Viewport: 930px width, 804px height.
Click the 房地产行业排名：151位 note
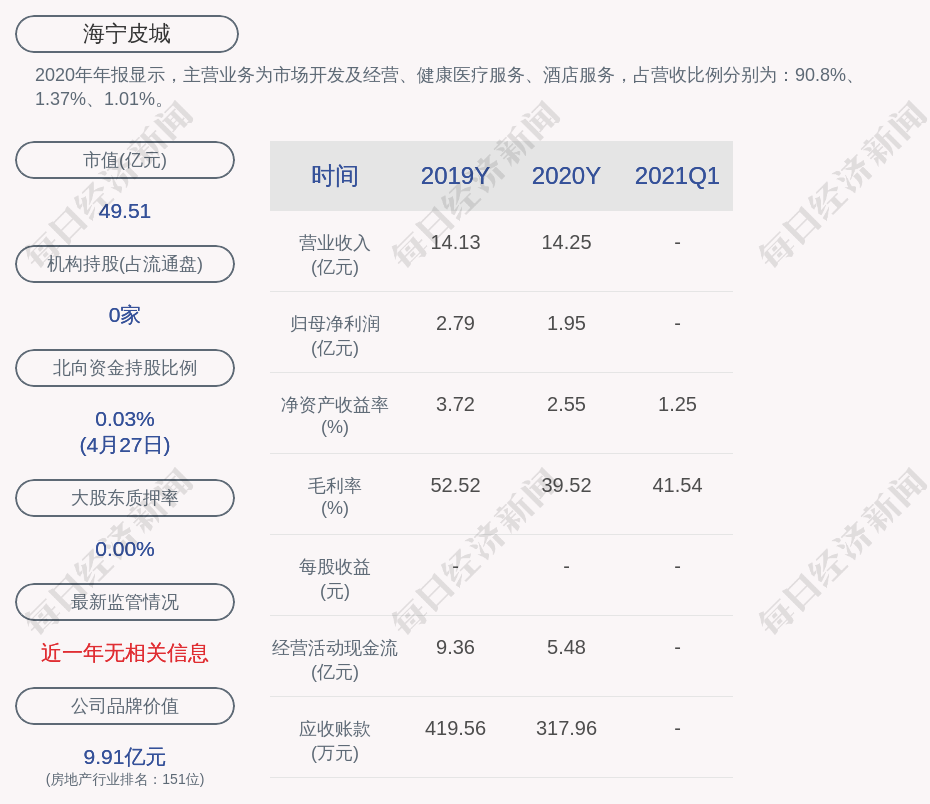point(125,779)
